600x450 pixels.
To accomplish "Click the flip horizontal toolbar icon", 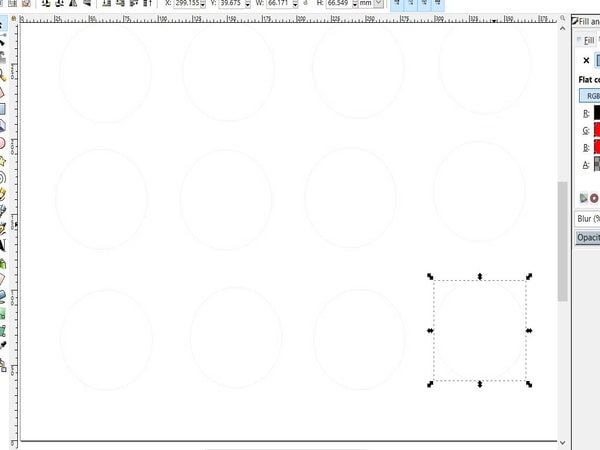I will click(x=73, y=3).
